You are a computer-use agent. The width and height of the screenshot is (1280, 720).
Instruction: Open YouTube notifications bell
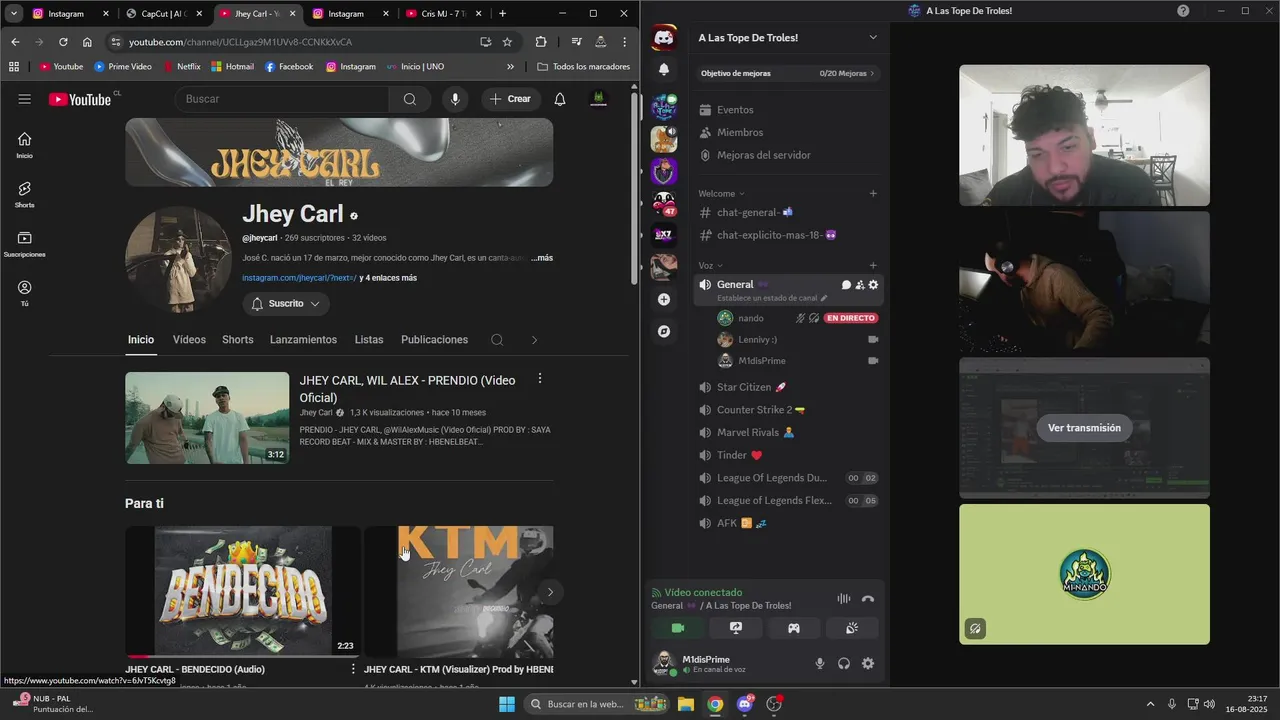[x=560, y=99]
